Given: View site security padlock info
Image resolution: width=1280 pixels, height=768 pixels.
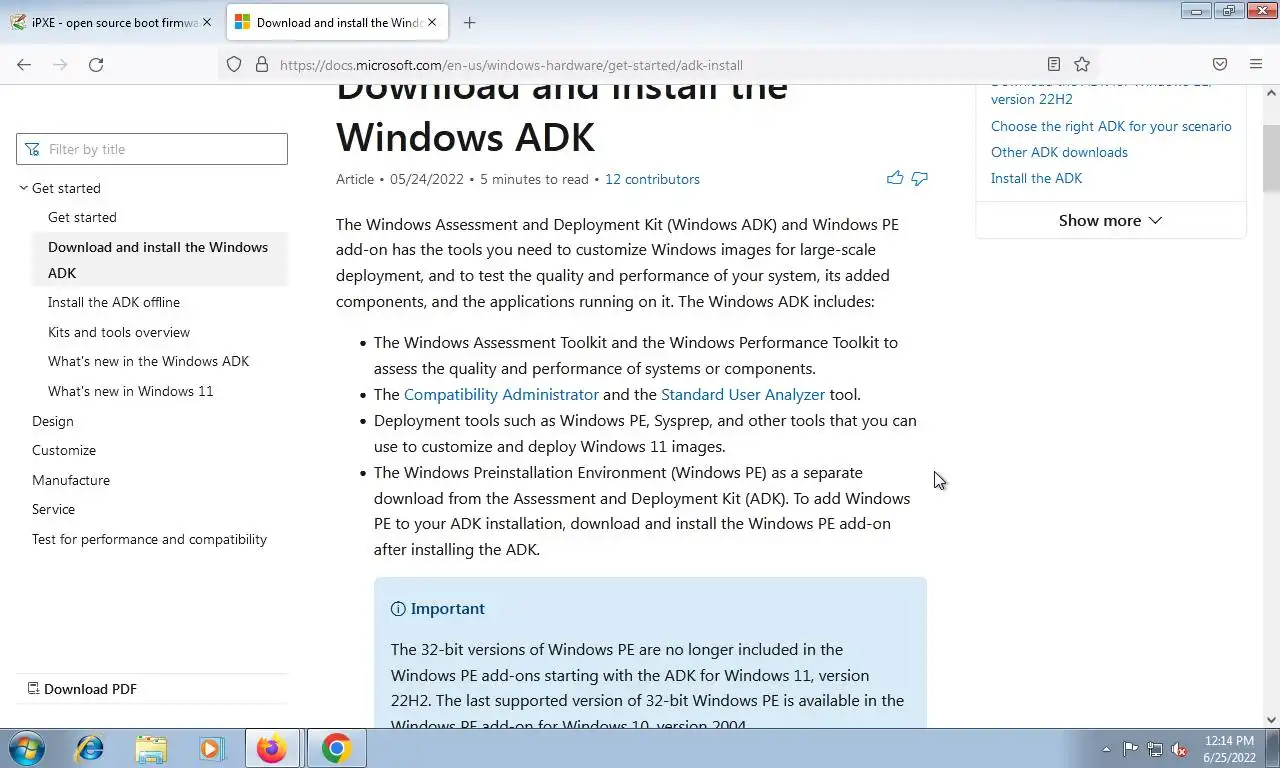Looking at the screenshot, I should pyautogui.click(x=262, y=64).
